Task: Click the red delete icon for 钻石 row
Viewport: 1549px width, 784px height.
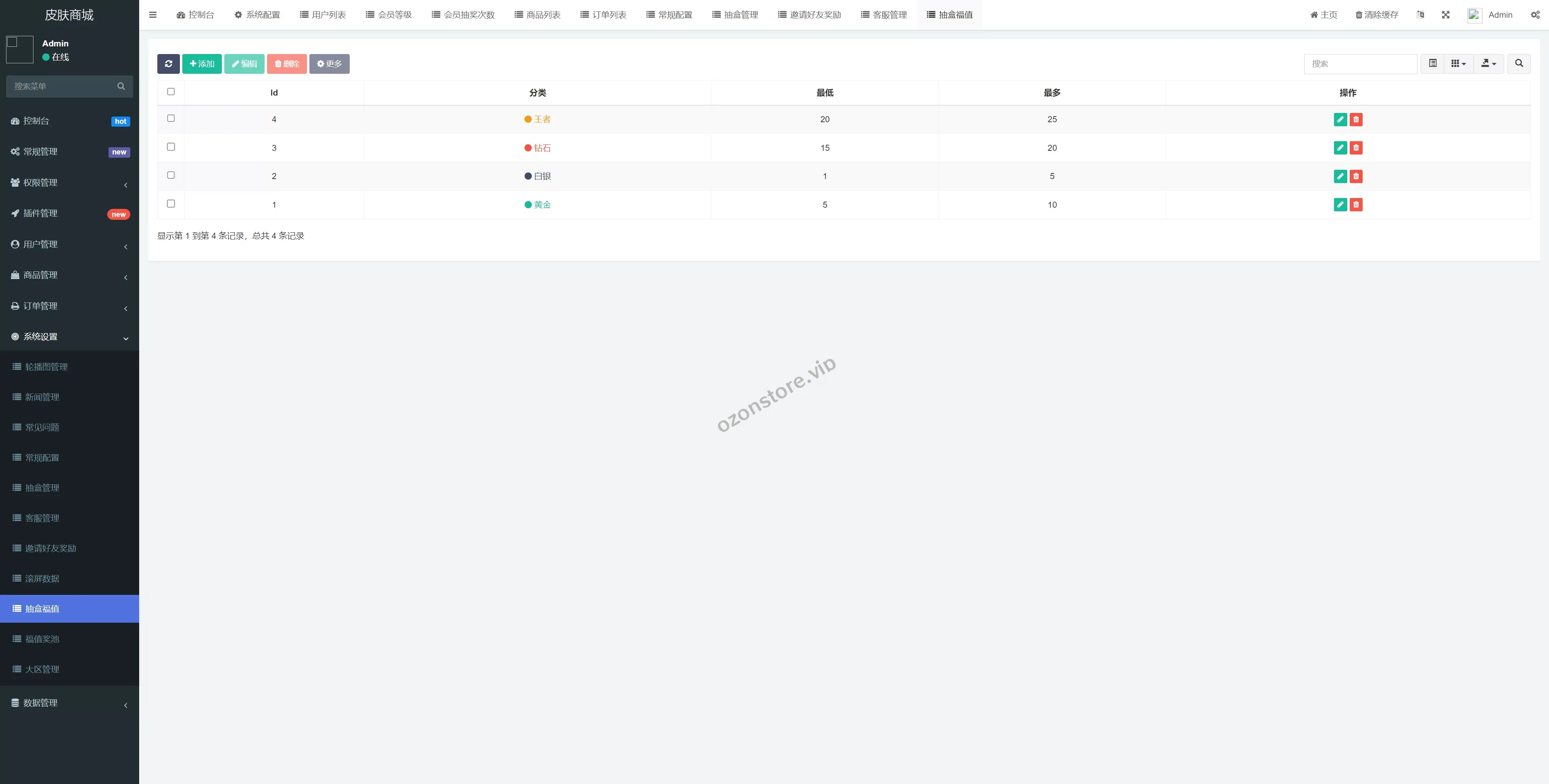Action: [x=1355, y=148]
